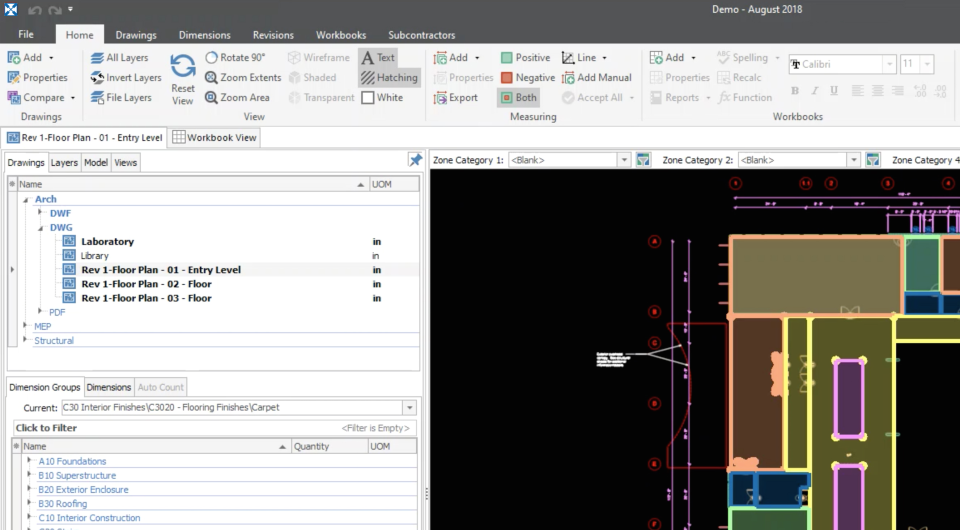The width and height of the screenshot is (960, 530).
Task: Select Laboratory drawing in the tree
Action: [x=107, y=242]
